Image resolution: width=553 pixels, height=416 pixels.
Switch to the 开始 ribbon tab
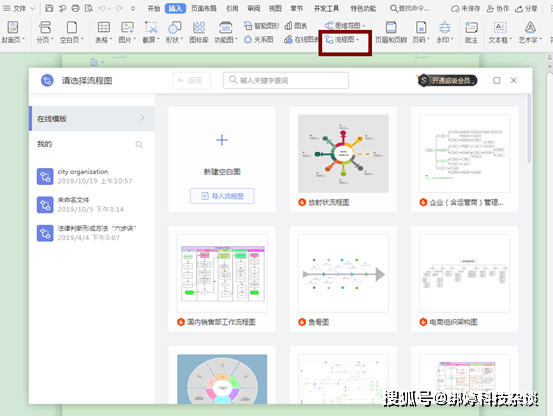point(154,8)
